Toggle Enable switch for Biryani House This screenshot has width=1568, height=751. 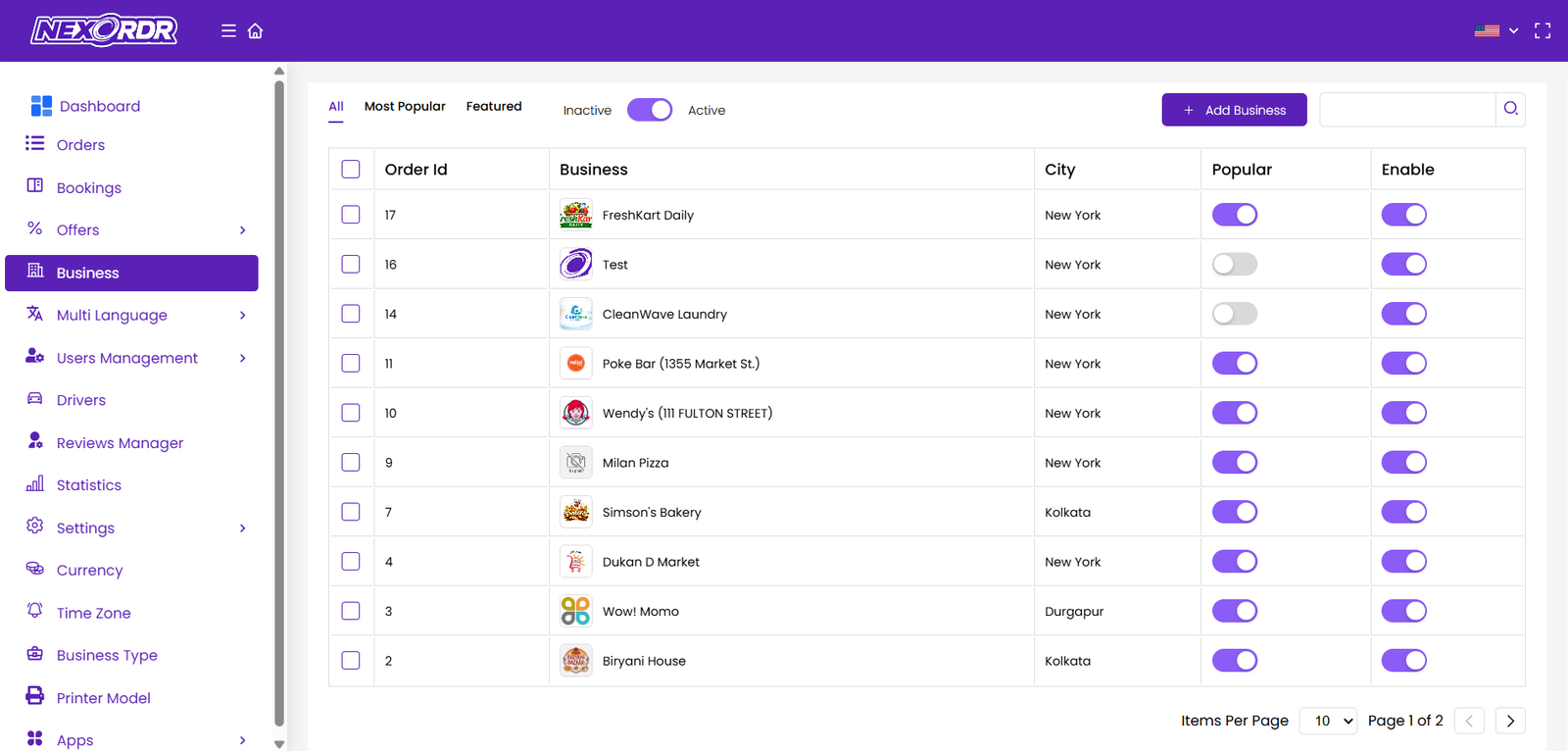point(1404,660)
